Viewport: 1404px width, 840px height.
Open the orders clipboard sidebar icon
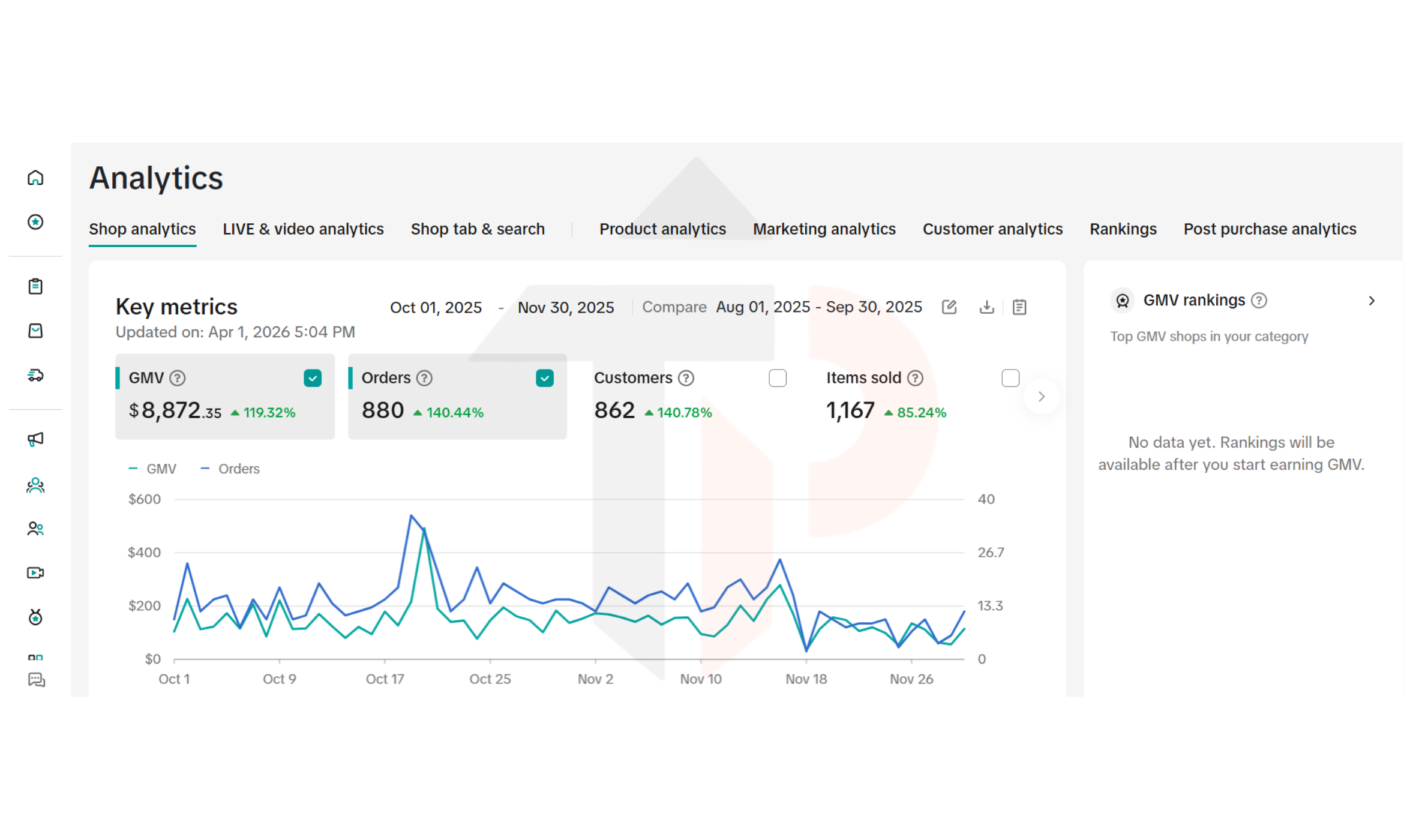tap(35, 286)
